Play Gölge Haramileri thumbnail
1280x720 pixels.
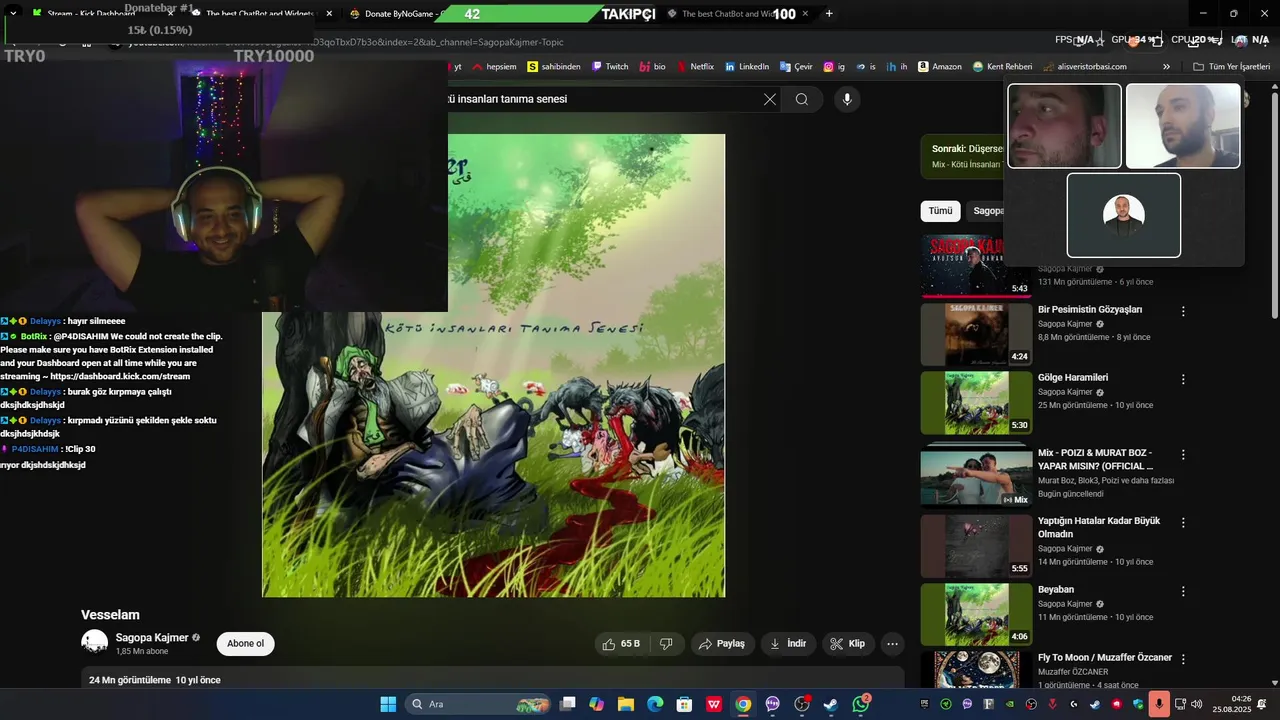976,403
